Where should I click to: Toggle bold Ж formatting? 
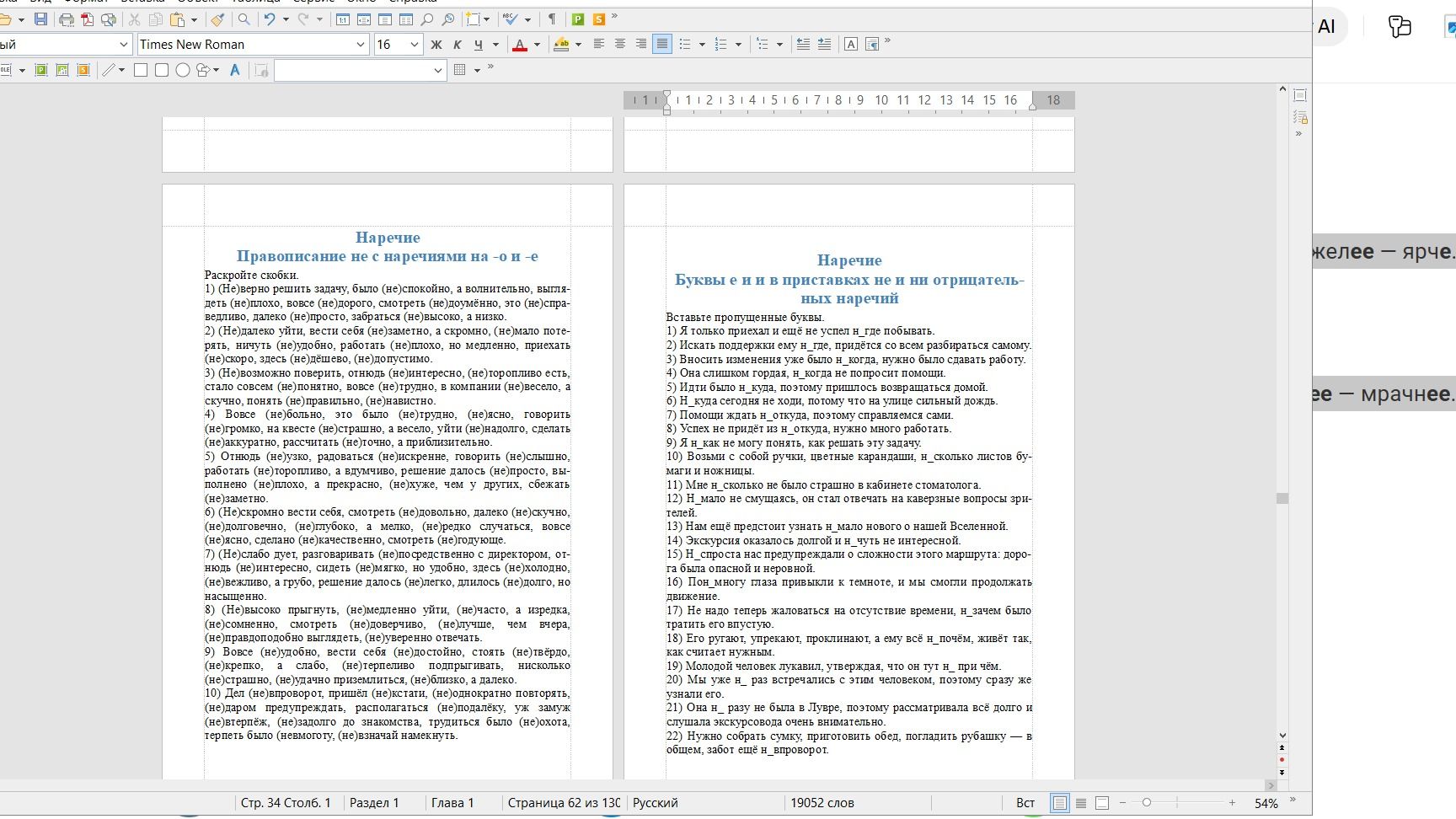tap(436, 45)
